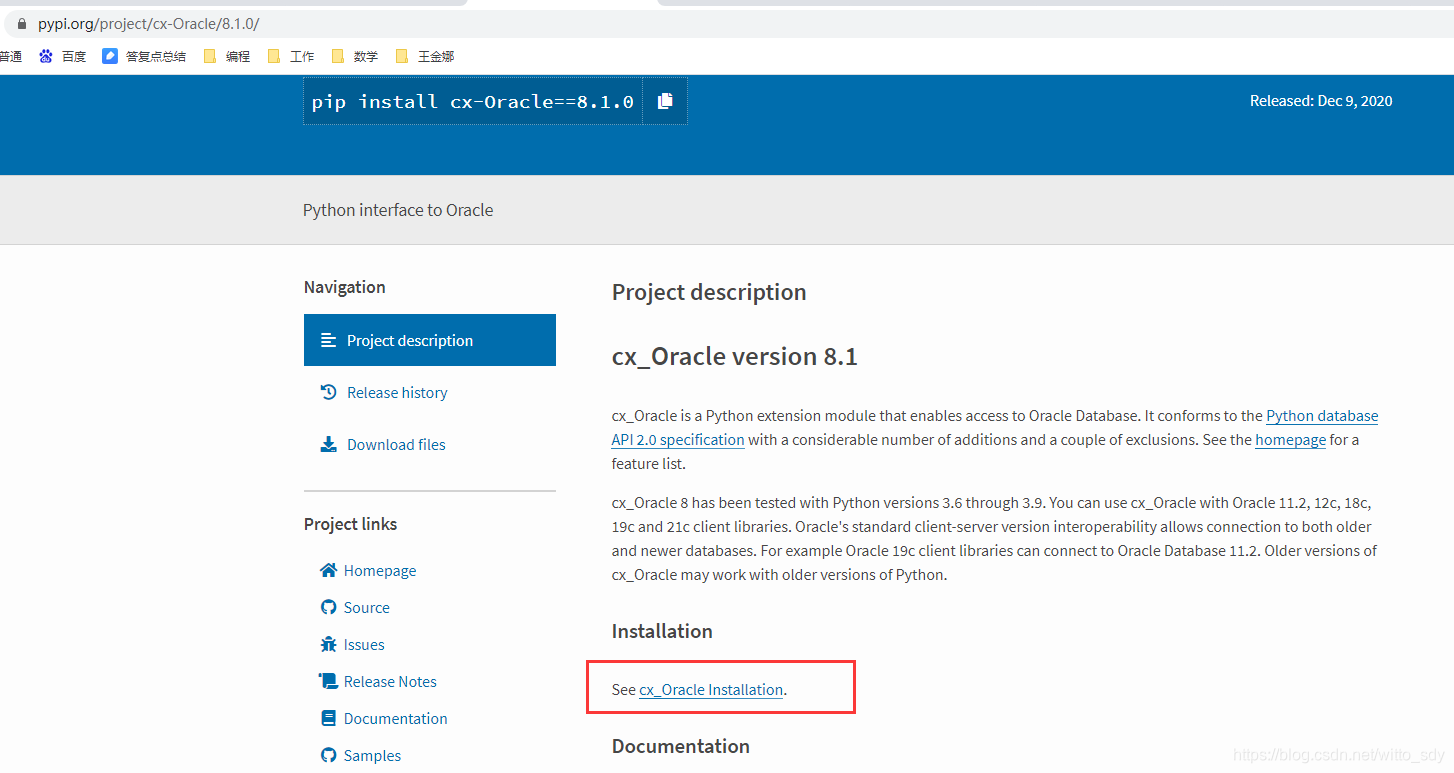
Task: Open the 工作 bookmark folder
Action: coord(291,56)
